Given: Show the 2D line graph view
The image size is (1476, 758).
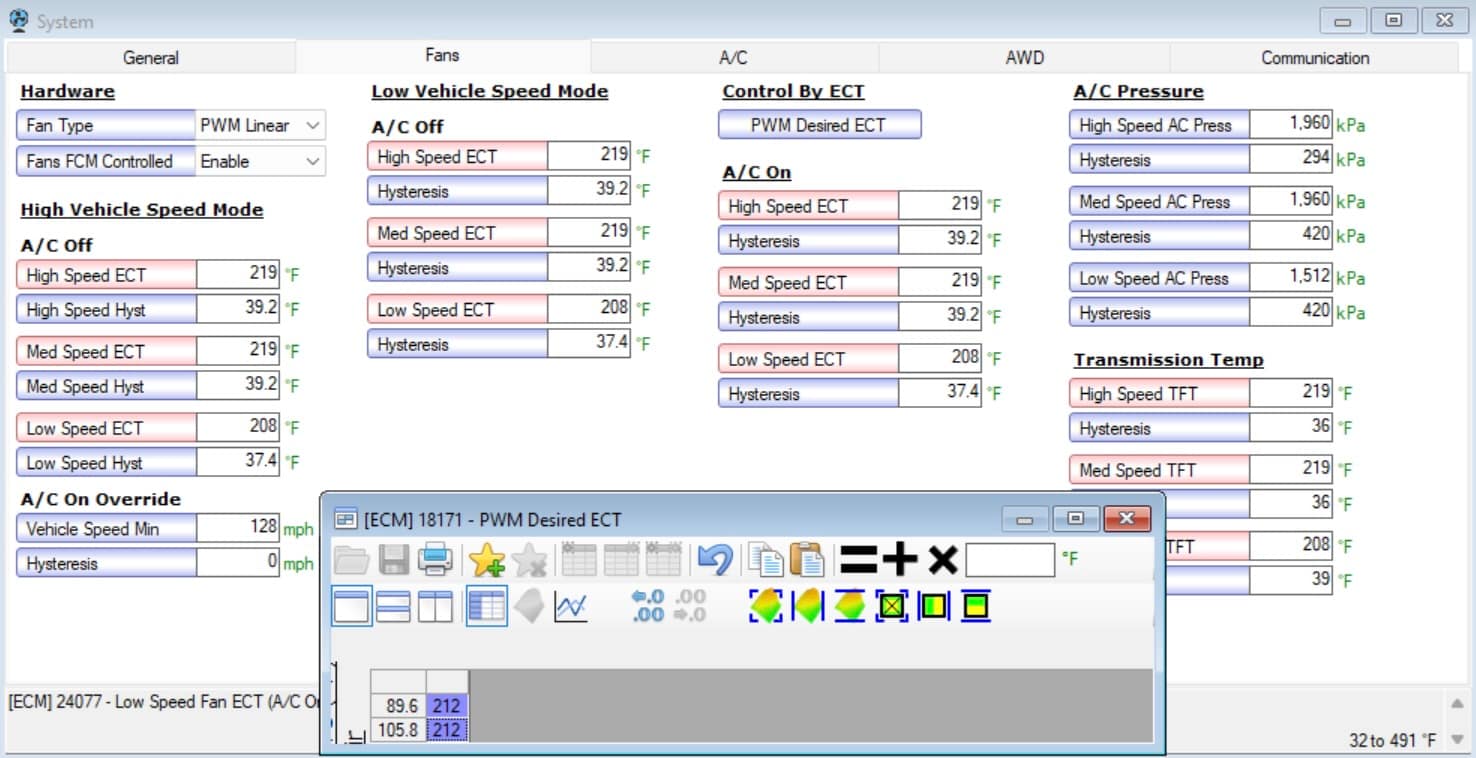Looking at the screenshot, I should [x=571, y=607].
